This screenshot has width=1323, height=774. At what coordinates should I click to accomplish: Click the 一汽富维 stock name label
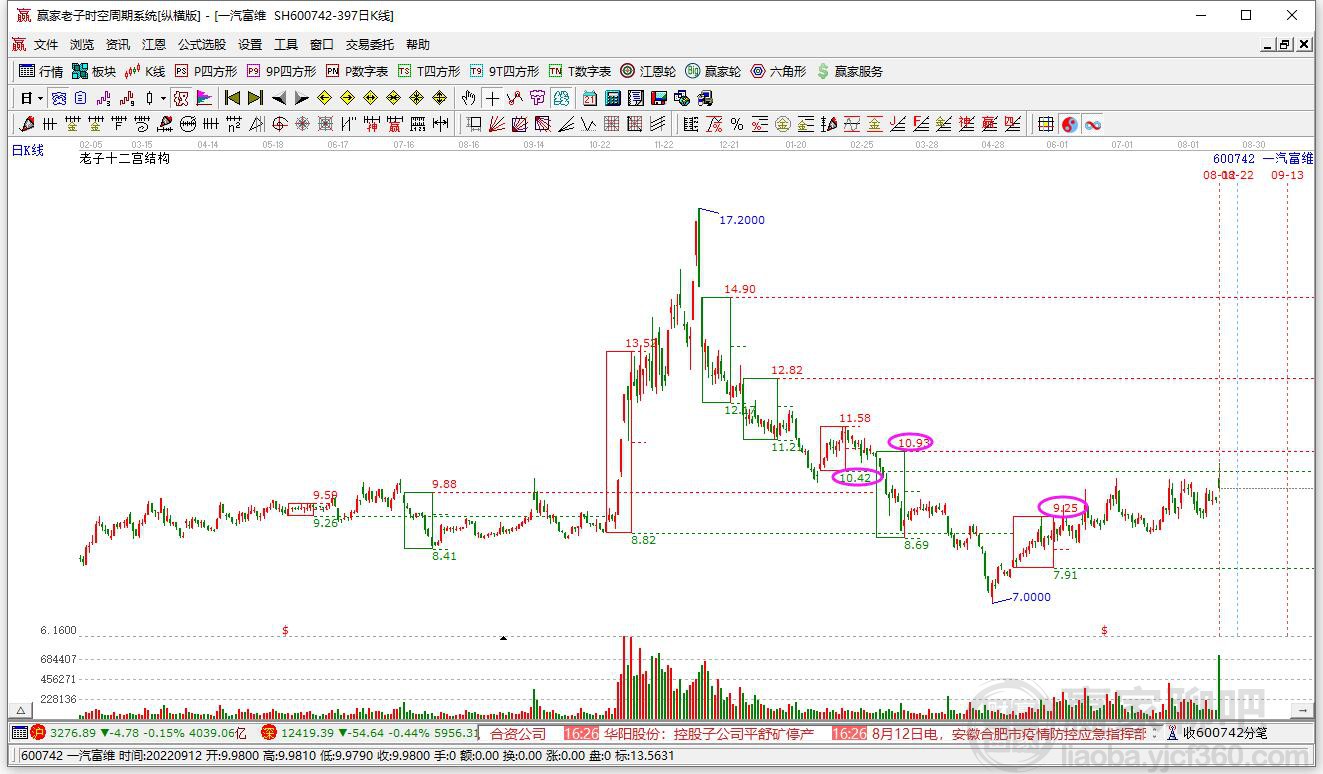point(1288,159)
